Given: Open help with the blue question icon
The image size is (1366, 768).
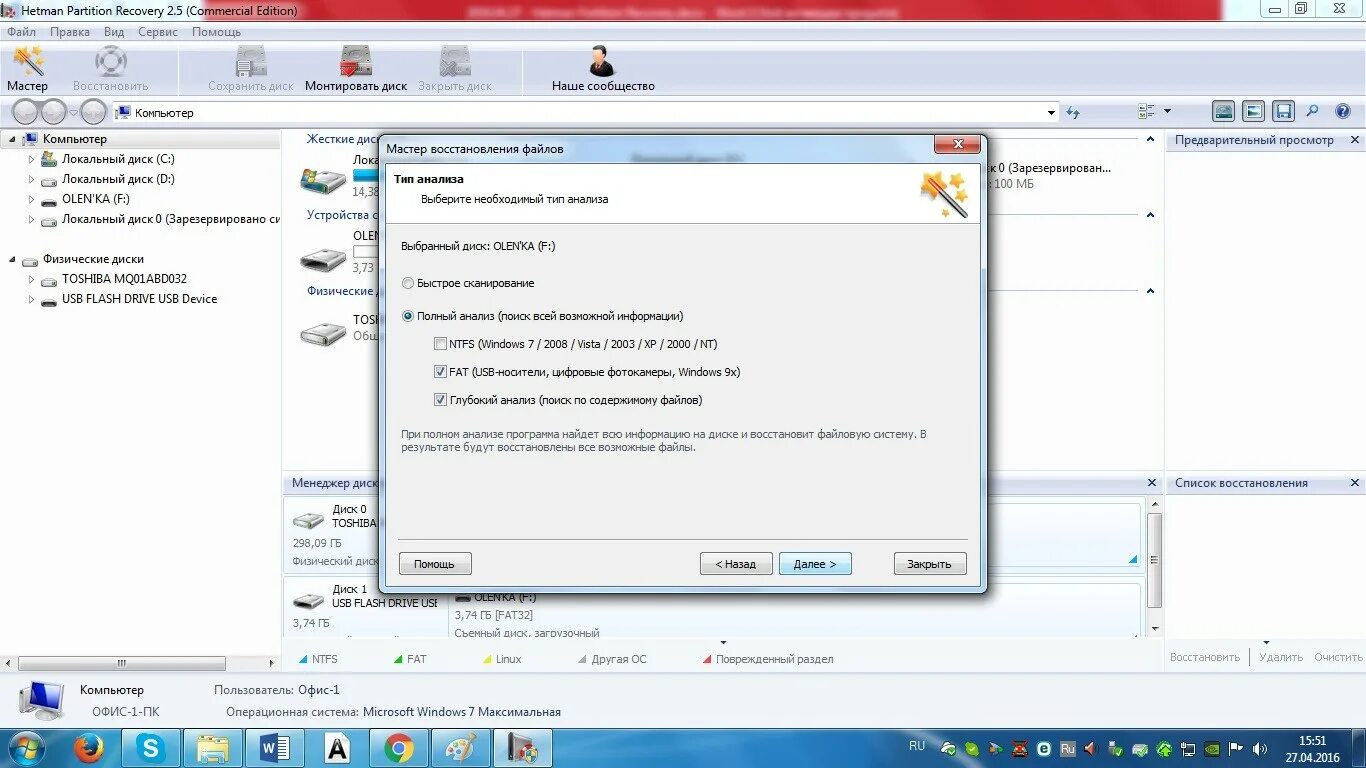Looking at the screenshot, I should click(1343, 112).
